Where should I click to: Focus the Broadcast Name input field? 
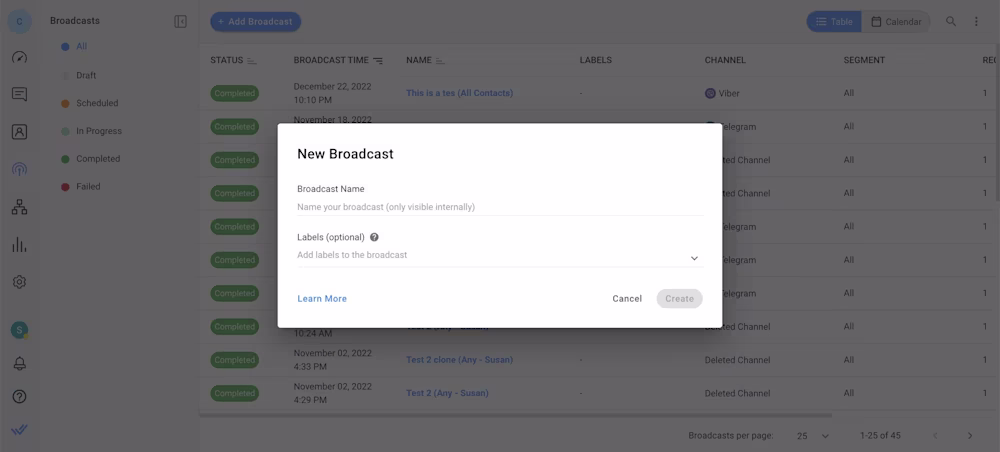[x=500, y=207]
